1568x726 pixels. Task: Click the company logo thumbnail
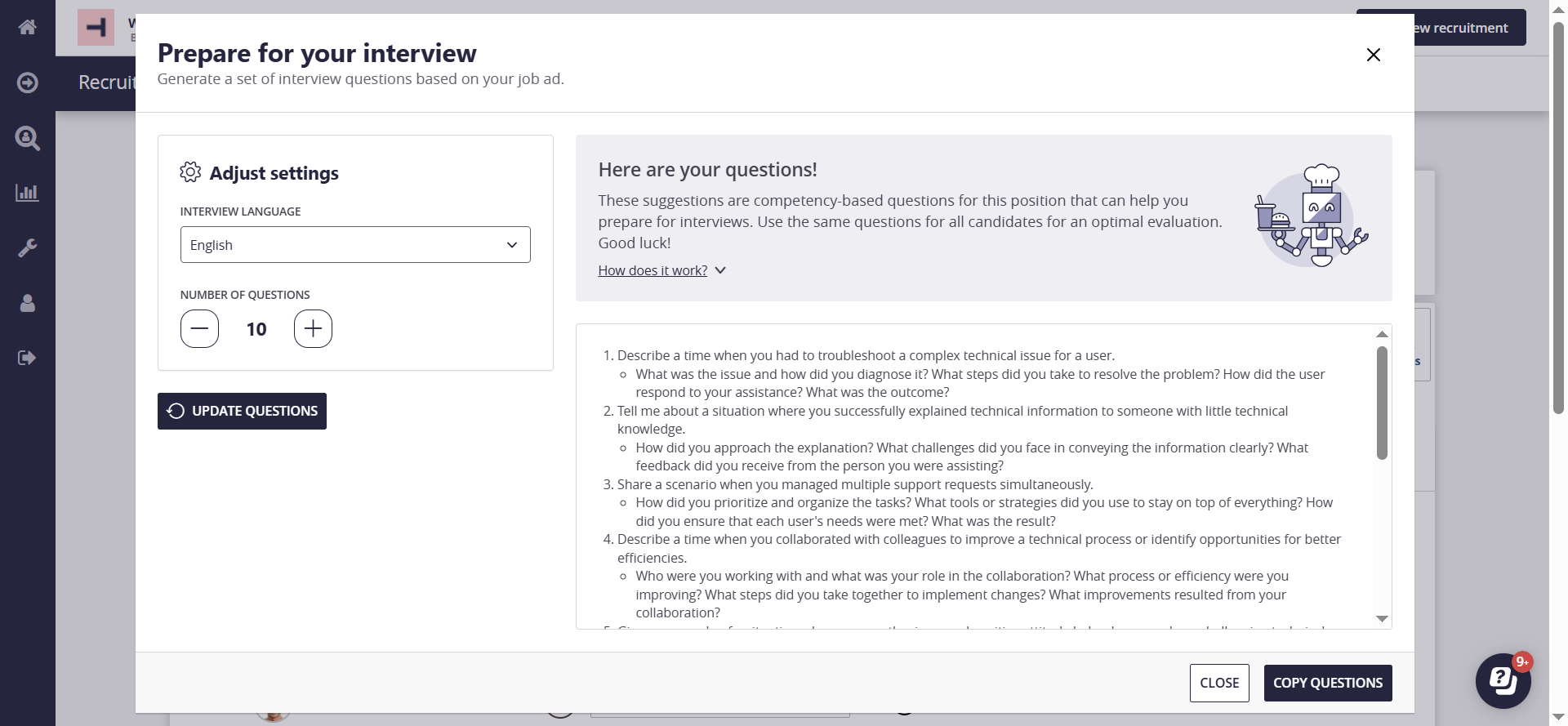(96, 28)
